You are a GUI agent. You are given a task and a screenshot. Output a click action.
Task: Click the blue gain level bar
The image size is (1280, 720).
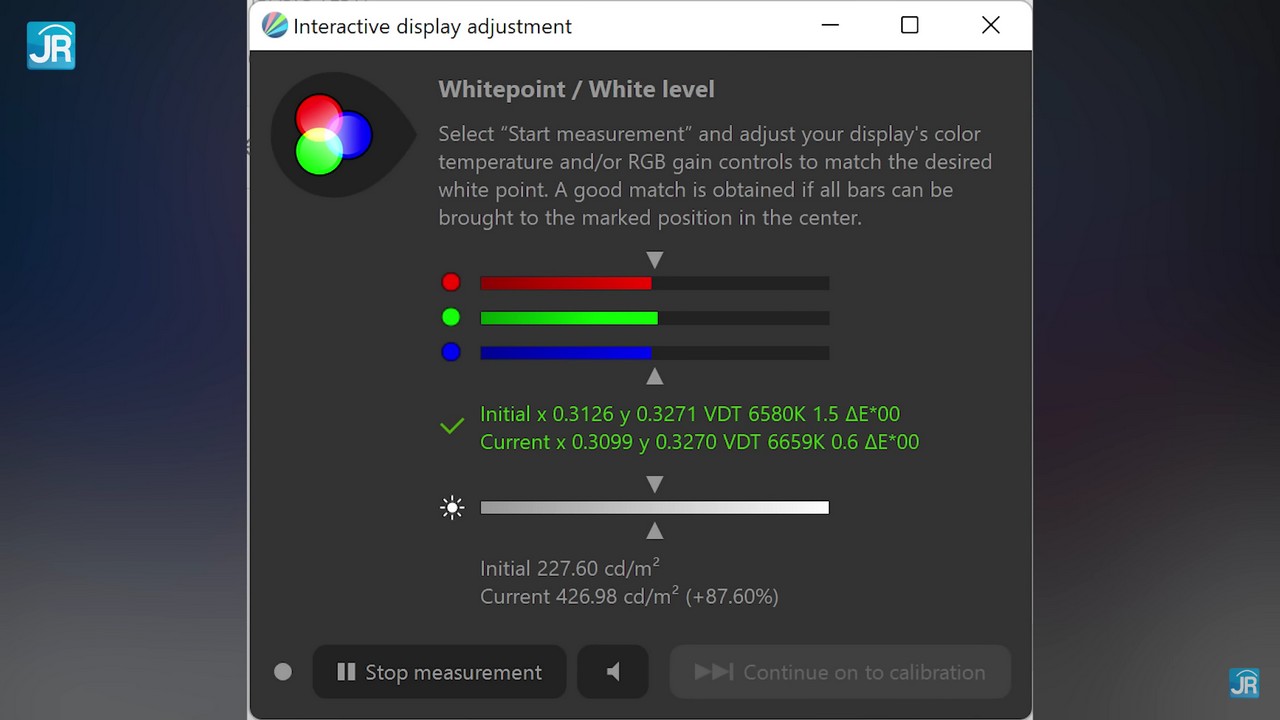coord(654,352)
